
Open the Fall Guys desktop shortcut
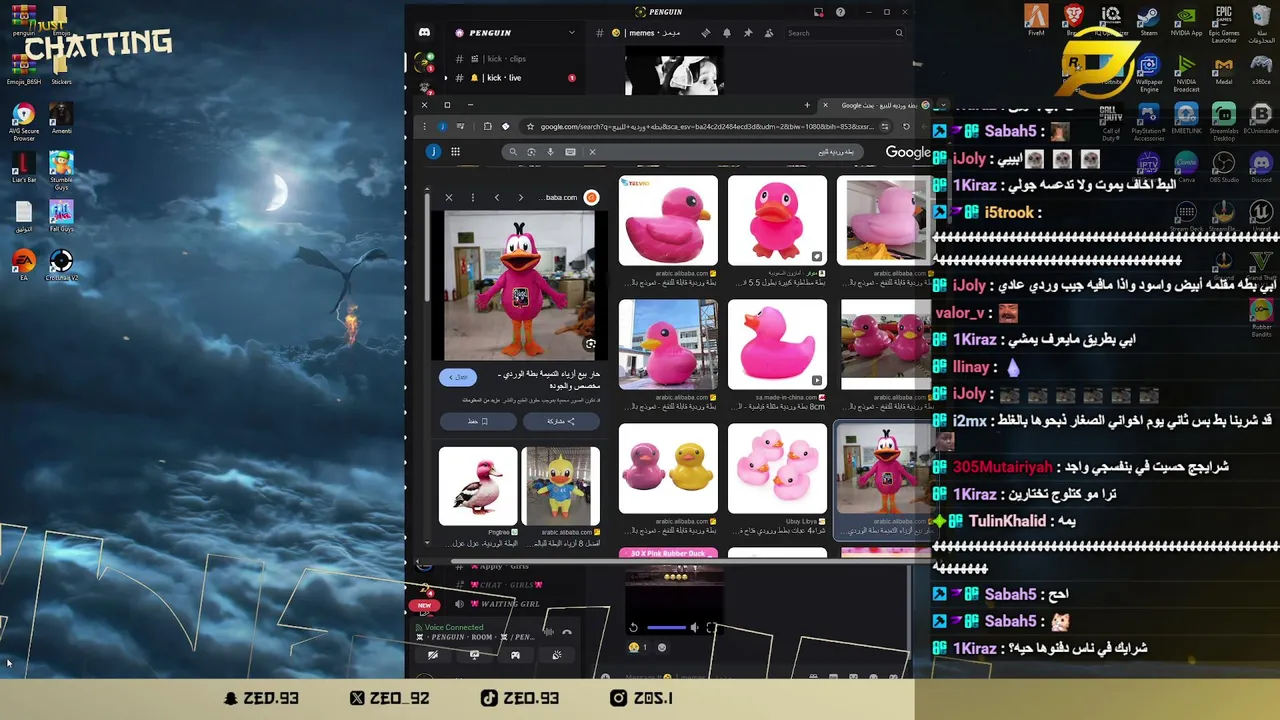[61, 216]
